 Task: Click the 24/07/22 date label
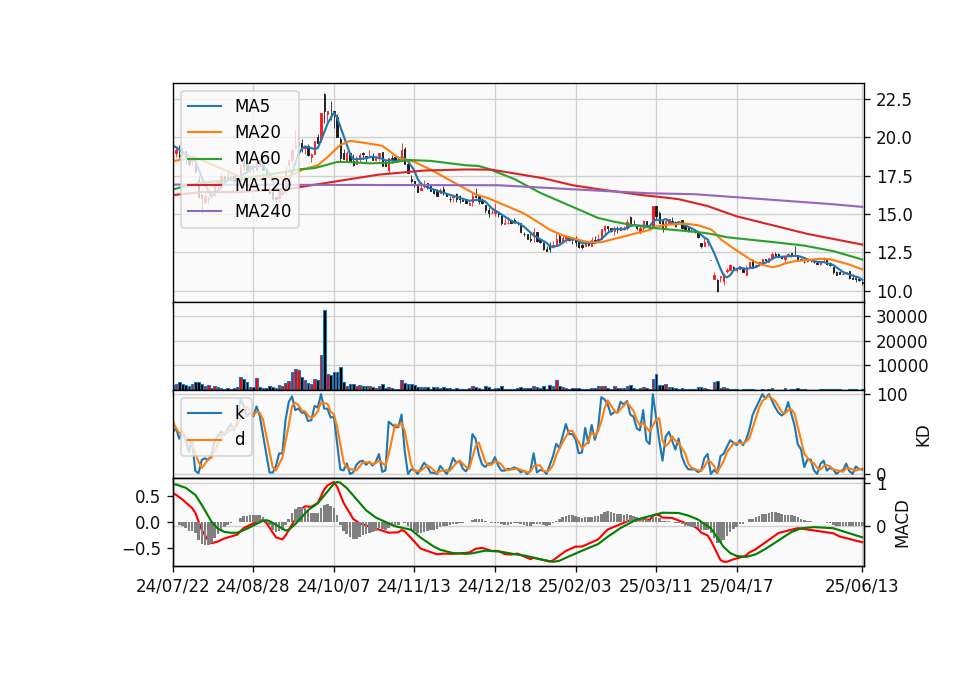tap(173, 586)
